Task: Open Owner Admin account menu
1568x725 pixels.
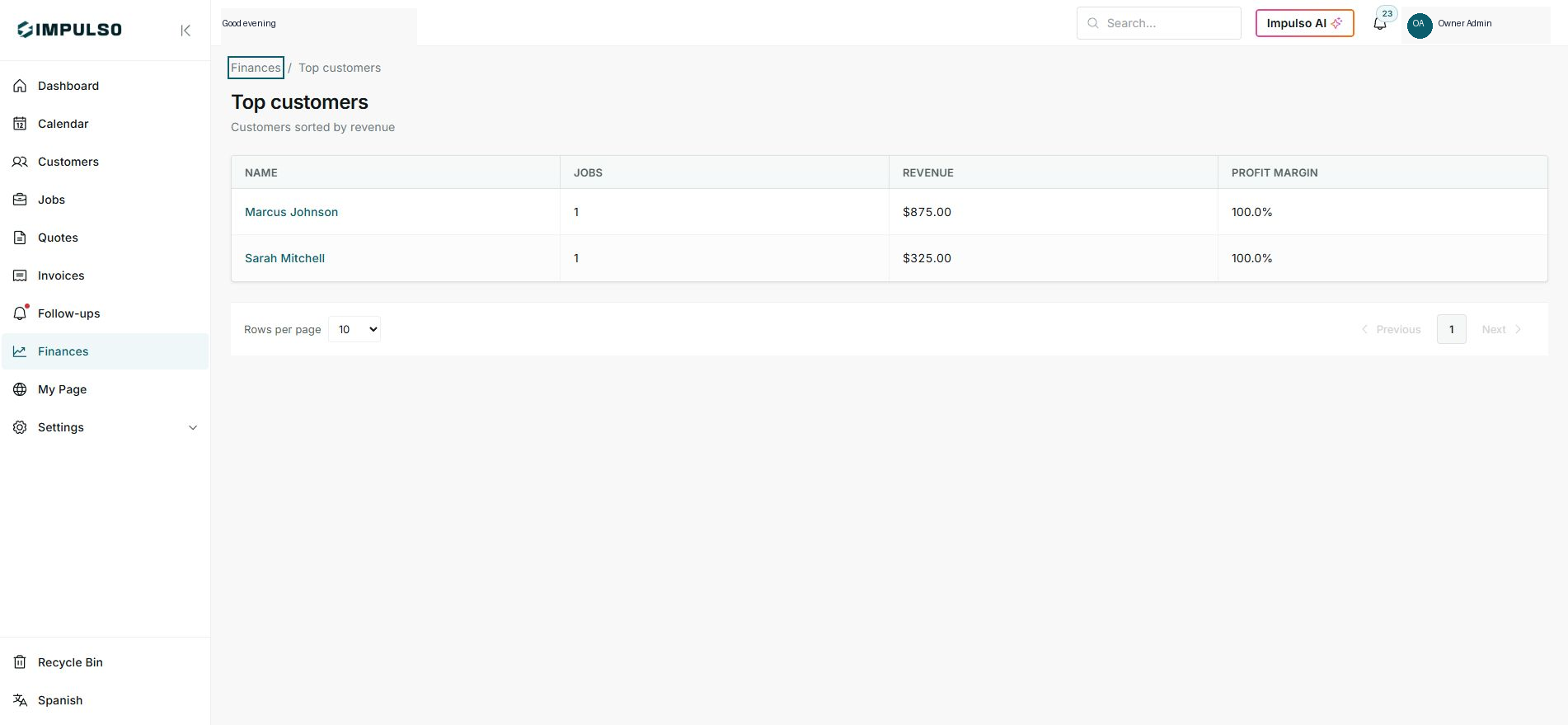Action: pos(1476,24)
